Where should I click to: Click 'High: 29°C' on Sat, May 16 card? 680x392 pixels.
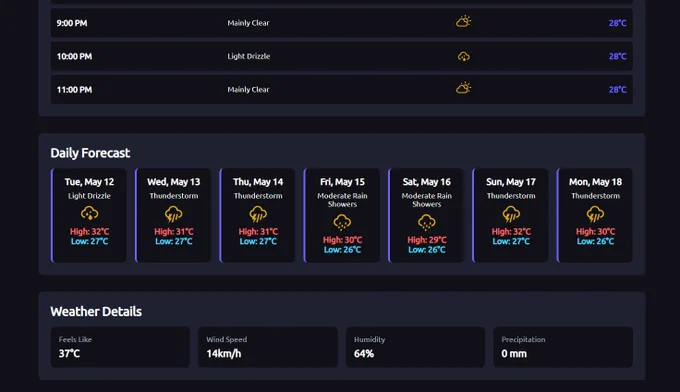[427, 240]
